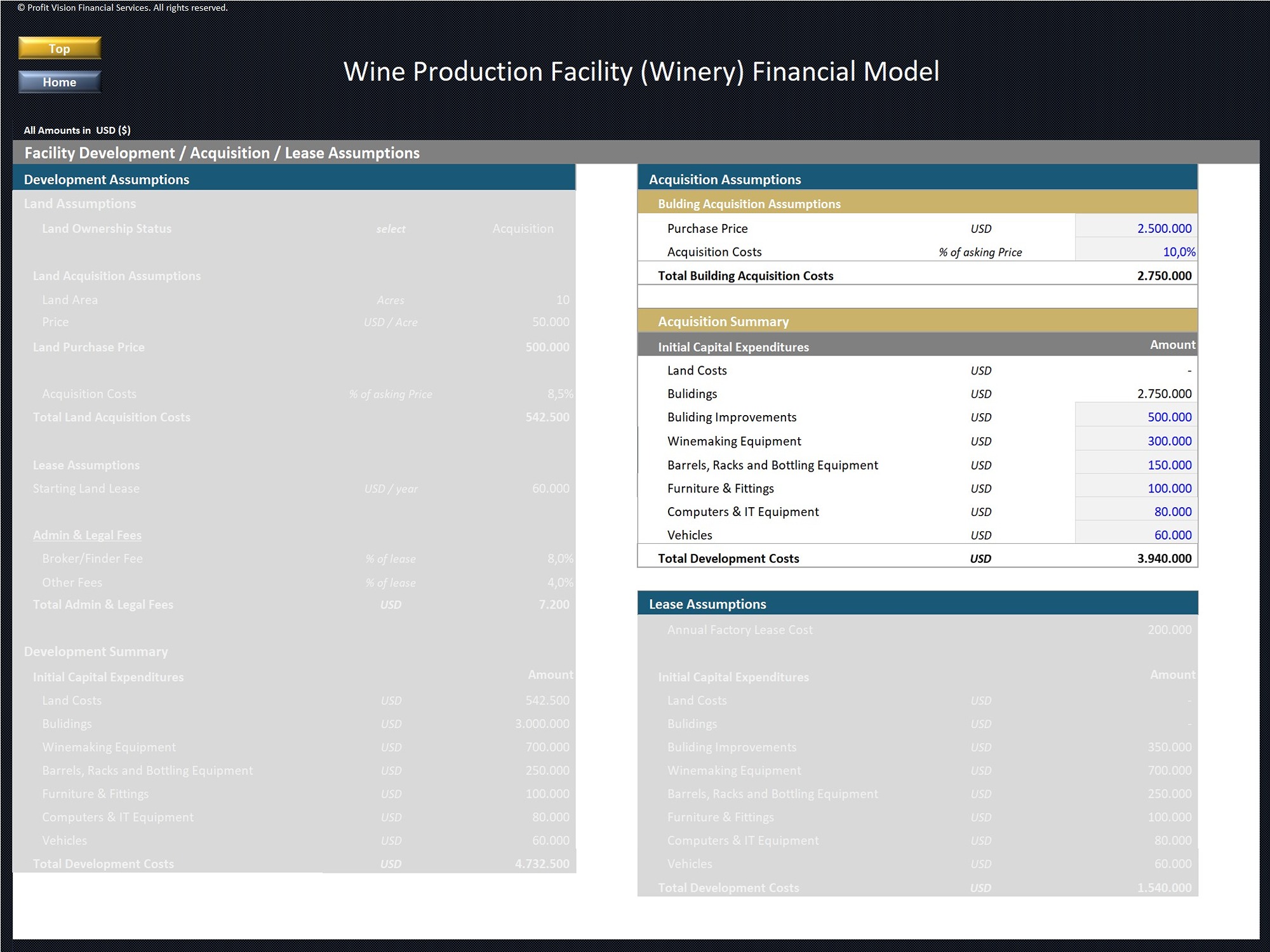Viewport: 1270px width, 952px height.
Task: Select the land Acquisition Costs 8,5% cell
Action: (x=560, y=394)
